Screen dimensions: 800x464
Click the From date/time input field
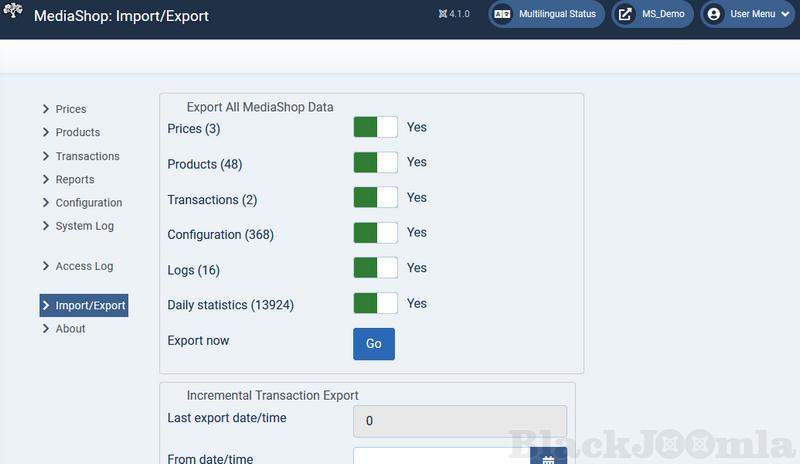click(x=441, y=457)
